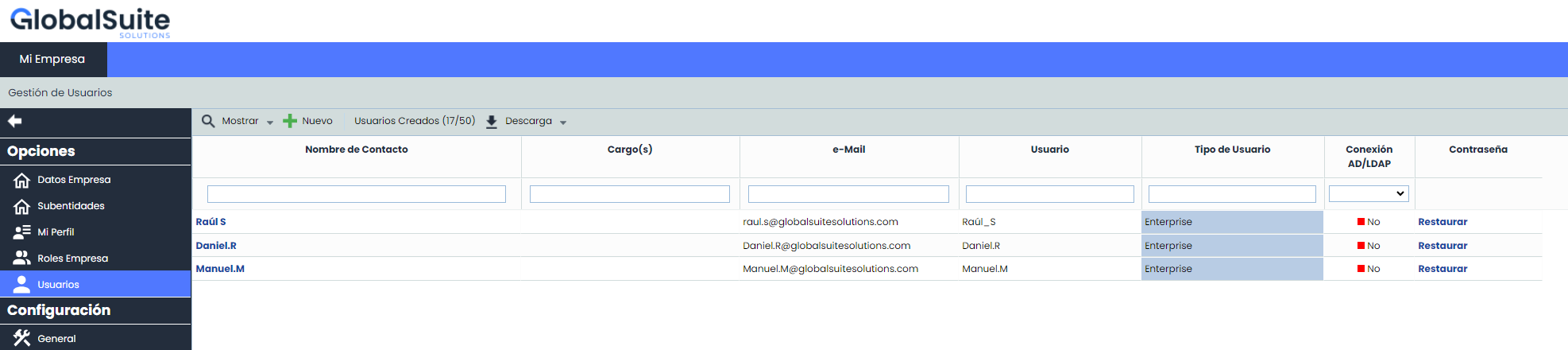Open the Mi Empresa tab
1568x350 pixels.
coord(52,59)
